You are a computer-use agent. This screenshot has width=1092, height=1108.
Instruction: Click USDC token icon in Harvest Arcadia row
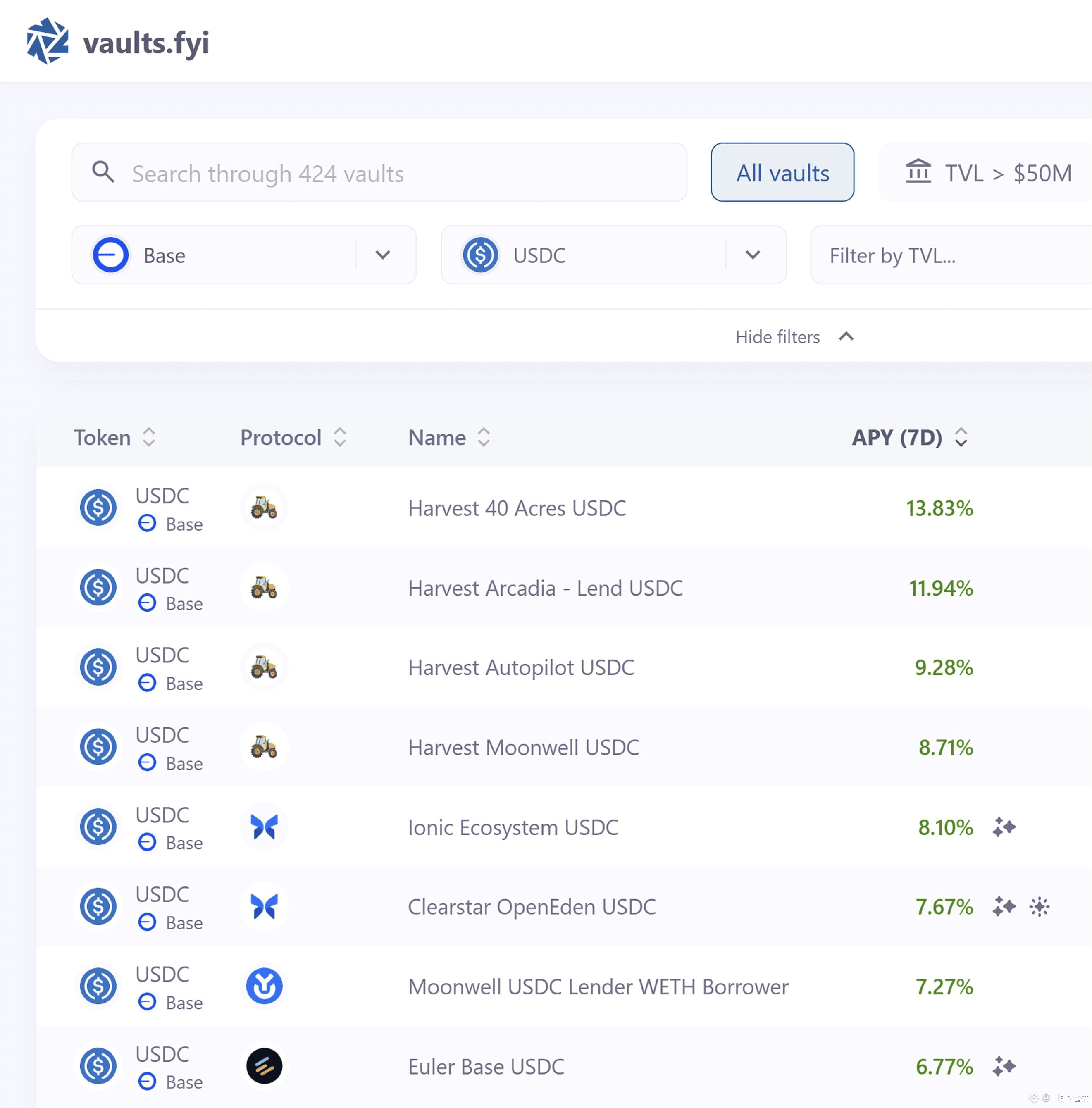click(x=98, y=588)
